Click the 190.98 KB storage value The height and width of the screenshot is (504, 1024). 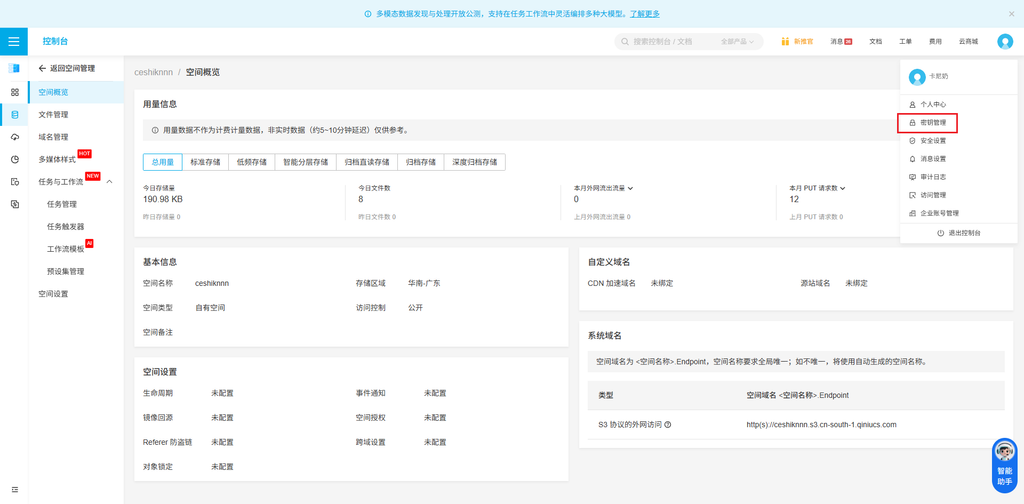pyautogui.click(x=163, y=199)
